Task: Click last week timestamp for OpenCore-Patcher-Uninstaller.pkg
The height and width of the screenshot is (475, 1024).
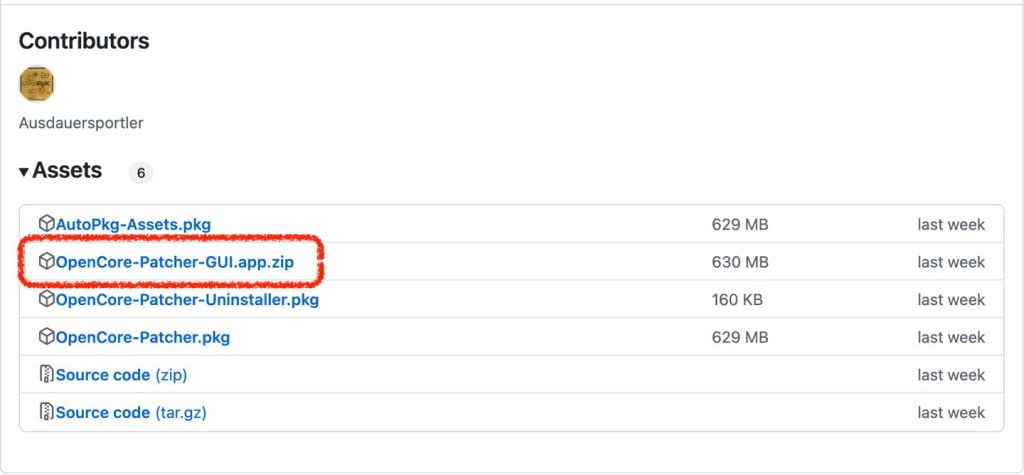Action: 951,300
